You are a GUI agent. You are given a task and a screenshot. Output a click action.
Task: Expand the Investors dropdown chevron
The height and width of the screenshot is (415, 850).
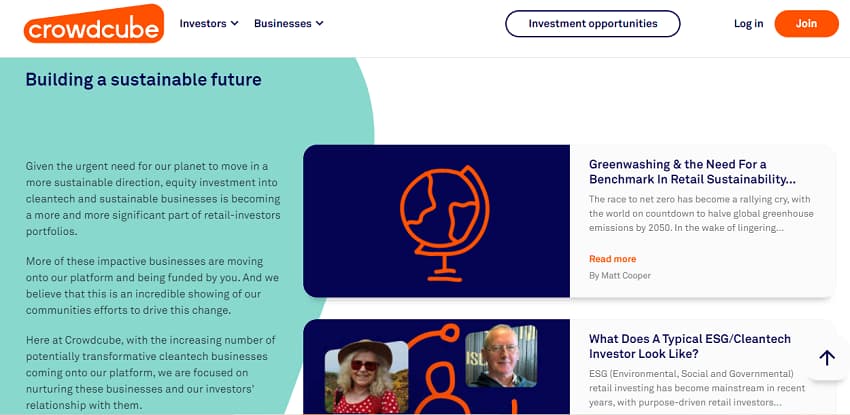click(x=235, y=23)
